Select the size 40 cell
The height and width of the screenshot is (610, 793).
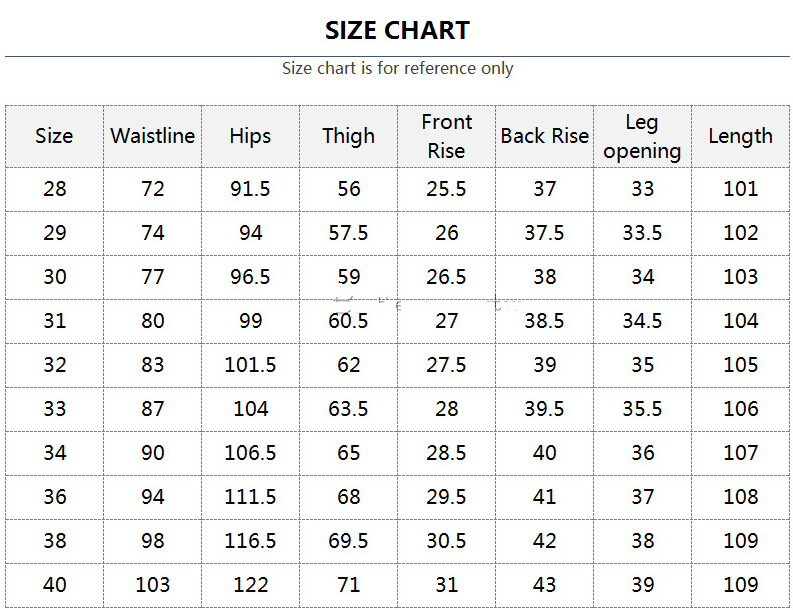(54, 585)
